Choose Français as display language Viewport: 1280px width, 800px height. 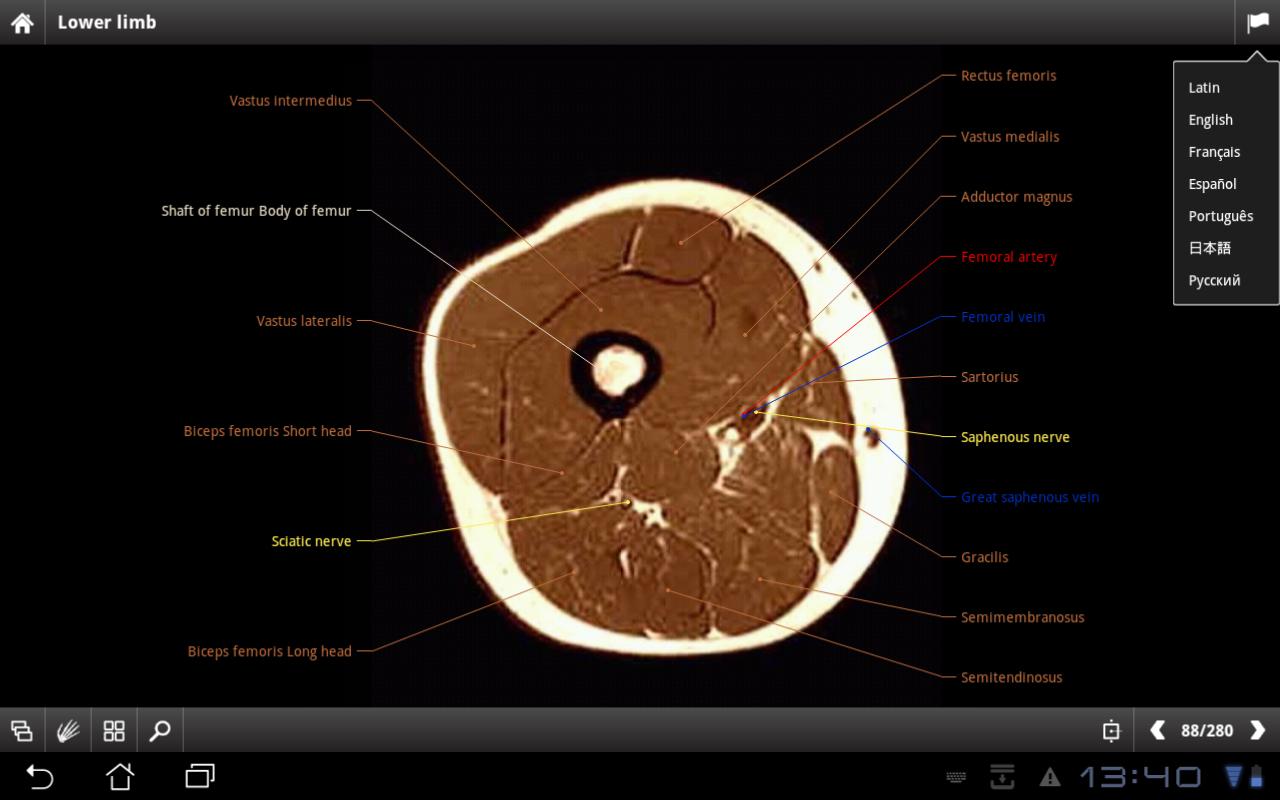(x=1214, y=152)
